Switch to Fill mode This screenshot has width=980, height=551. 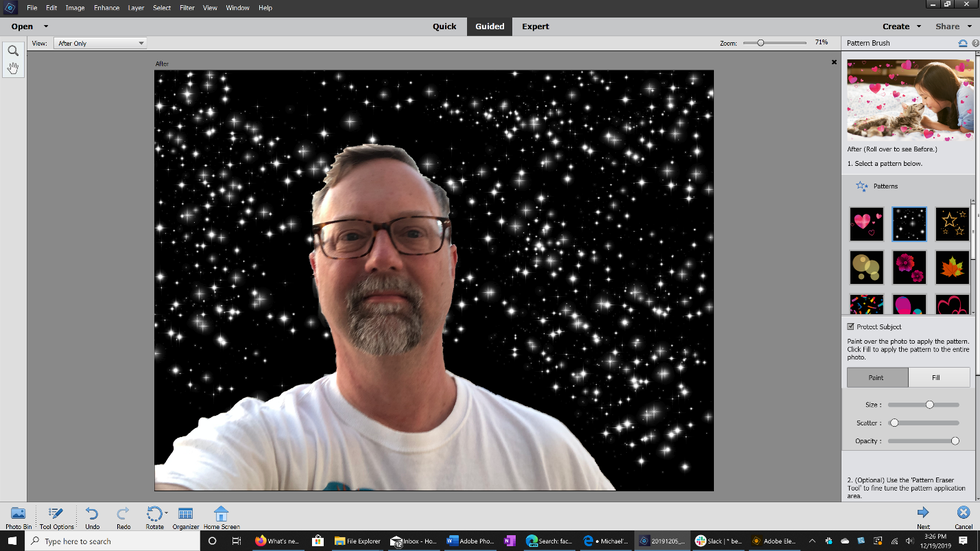(938, 377)
